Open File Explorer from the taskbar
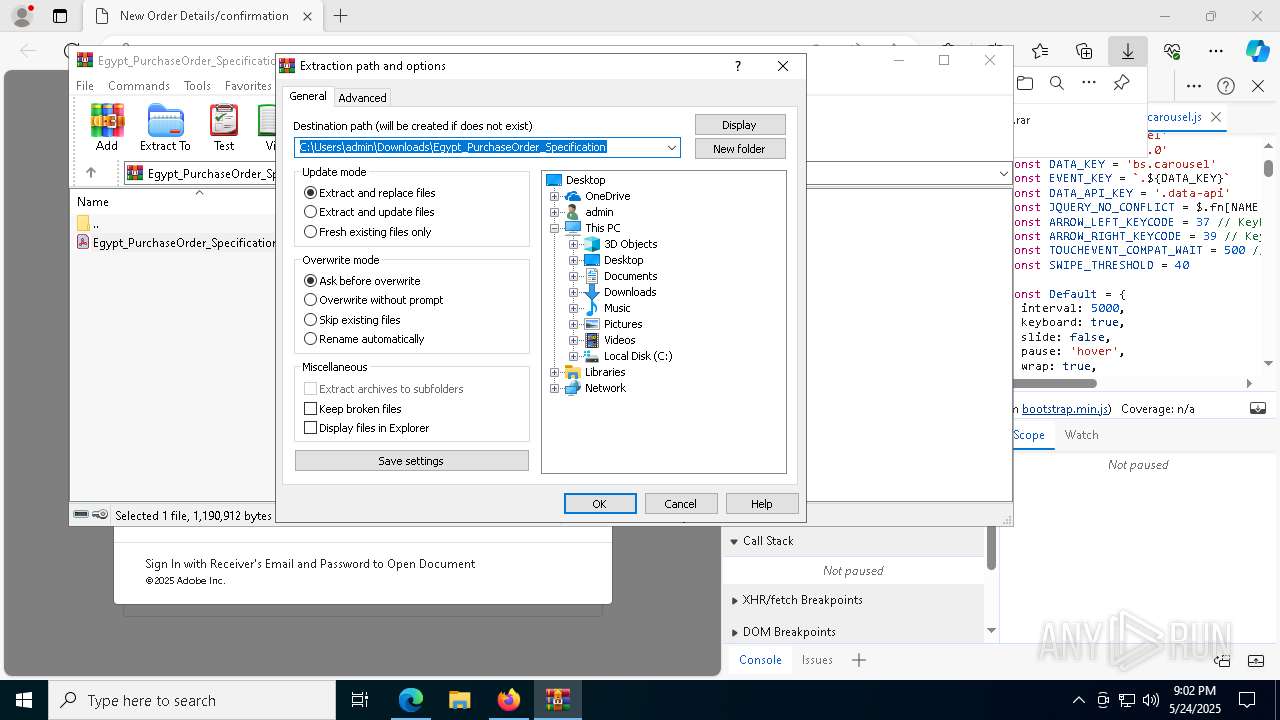The width and height of the screenshot is (1280, 720). click(459, 700)
